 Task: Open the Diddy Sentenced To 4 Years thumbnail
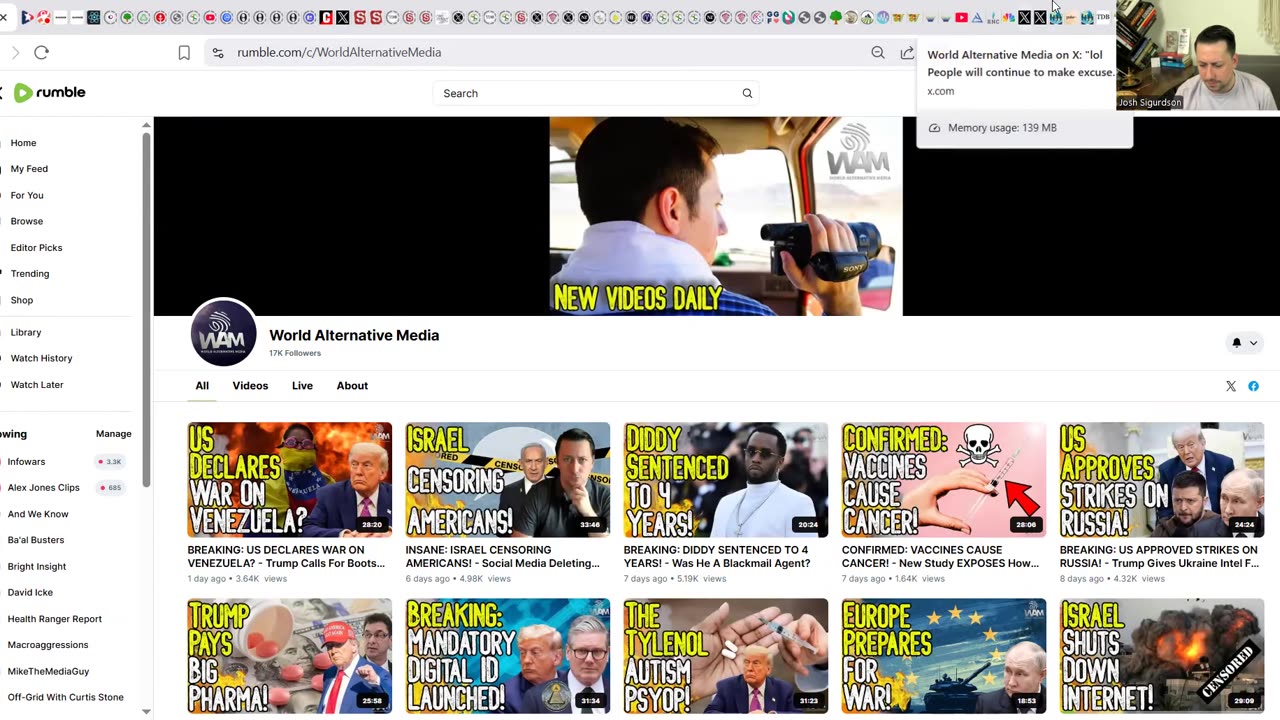pos(725,480)
